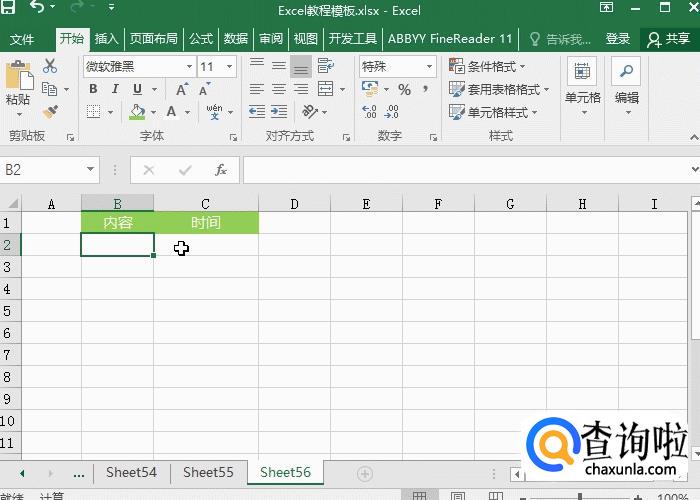Image resolution: width=700 pixels, height=500 pixels.
Task: Click the Merge and Center icon
Action: [x=325, y=89]
